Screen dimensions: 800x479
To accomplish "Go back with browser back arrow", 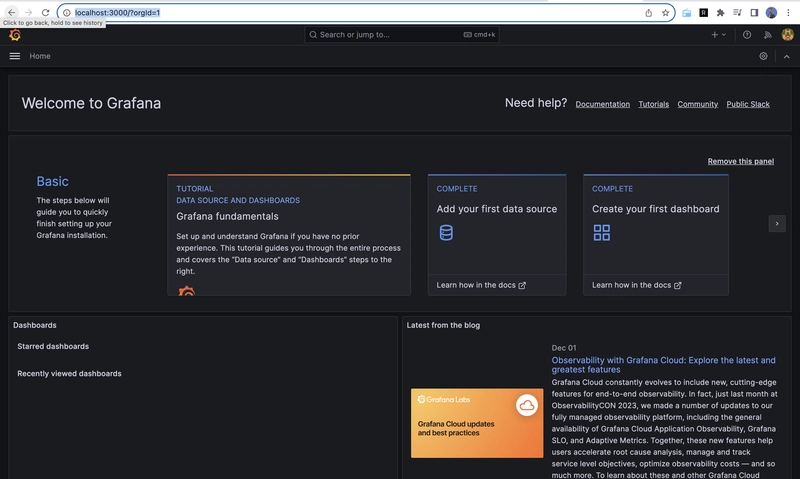I will 11,12.
